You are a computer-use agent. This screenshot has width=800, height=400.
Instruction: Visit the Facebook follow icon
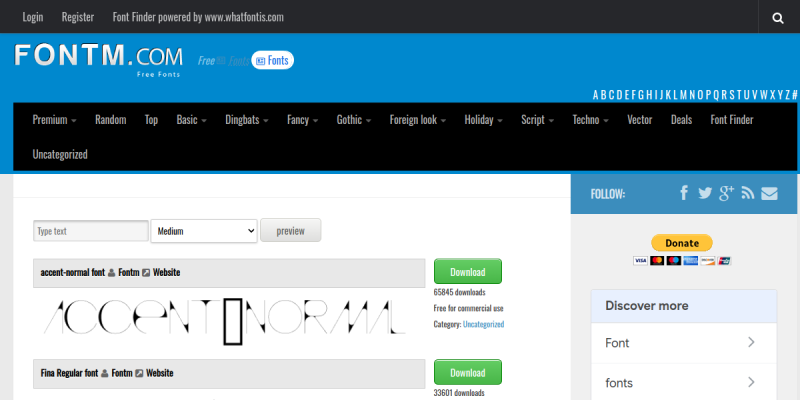[x=684, y=193]
